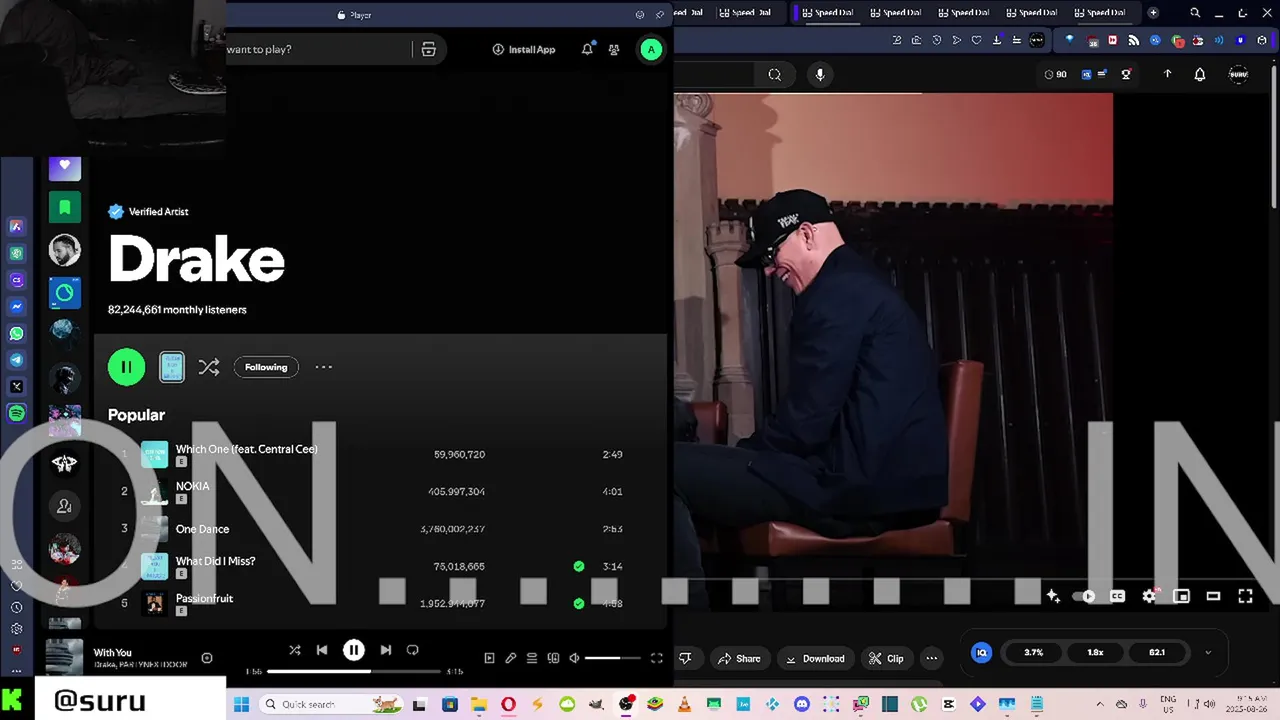Expand the IQ stats panel chevron
The image size is (1280, 720).
[1208, 652]
